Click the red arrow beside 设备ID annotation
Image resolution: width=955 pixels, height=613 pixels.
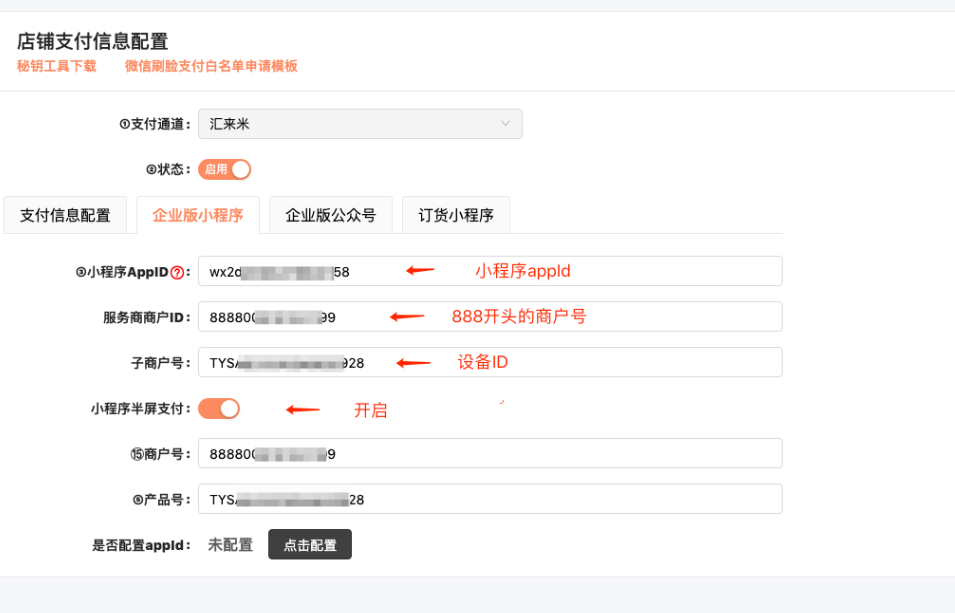[x=414, y=363]
